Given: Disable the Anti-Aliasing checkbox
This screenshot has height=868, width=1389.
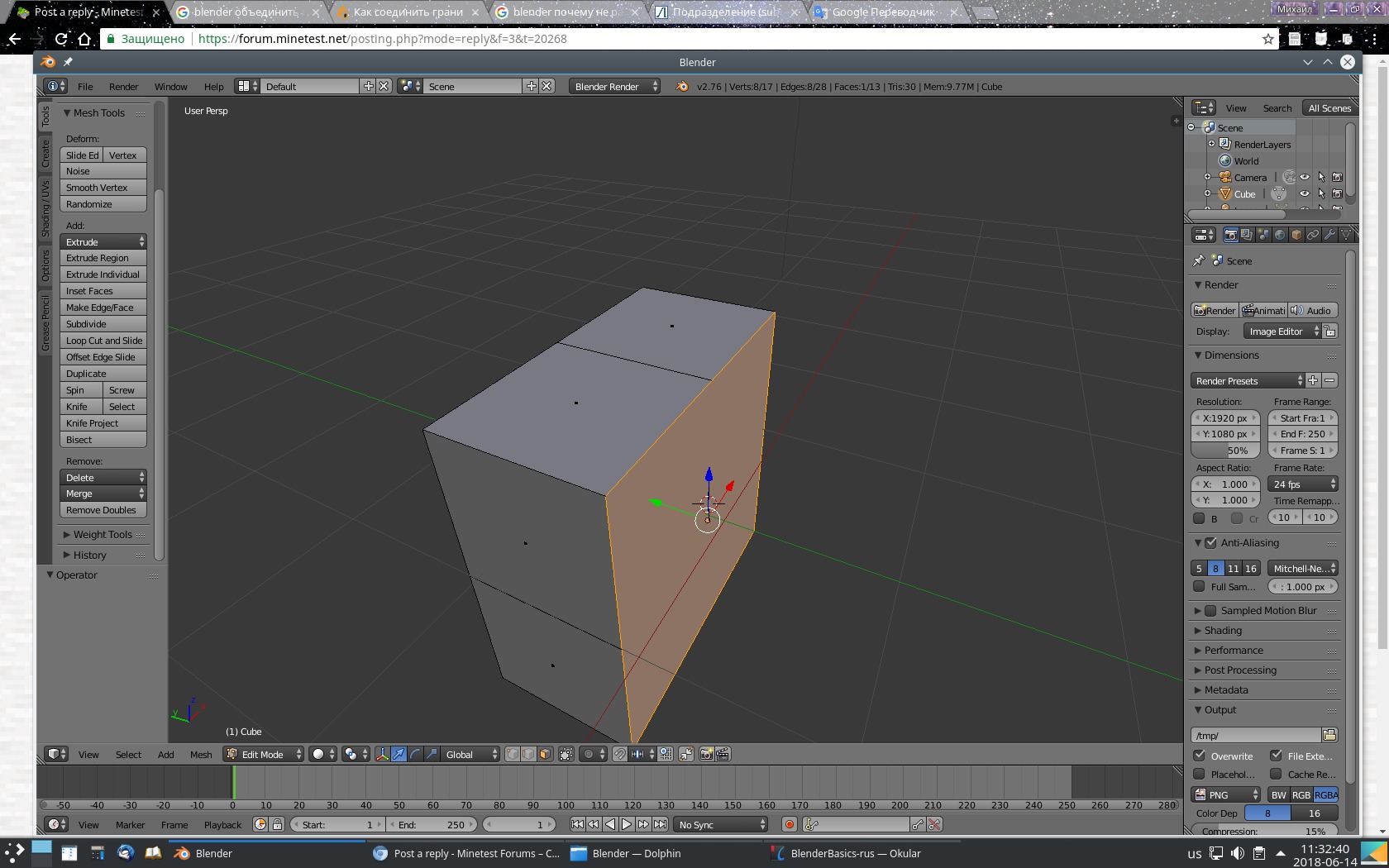Looking at the screenshot, I should (x=1211, y=543).
